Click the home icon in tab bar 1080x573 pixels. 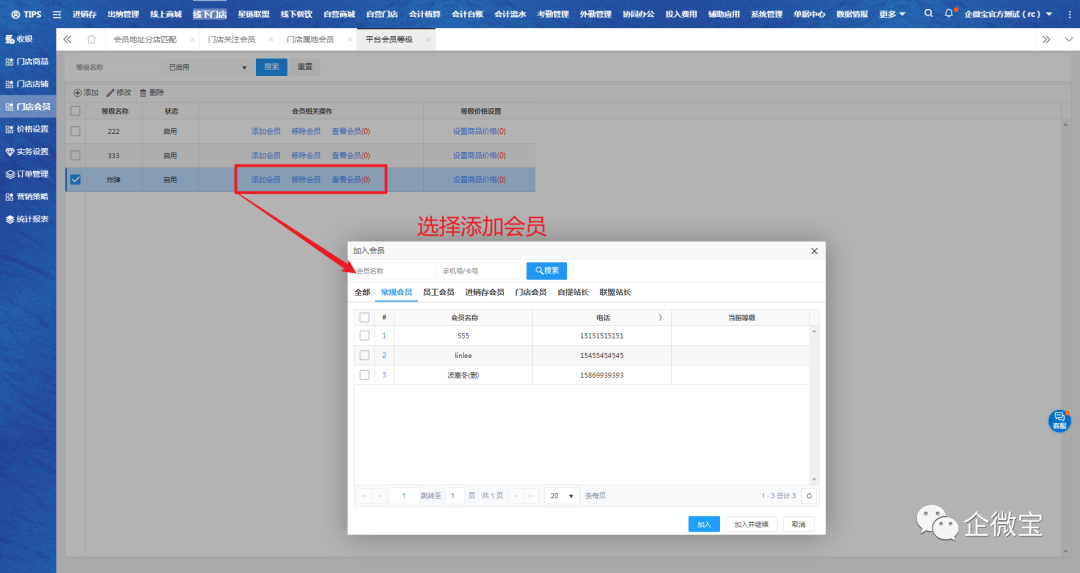click(x=92, y=39)
